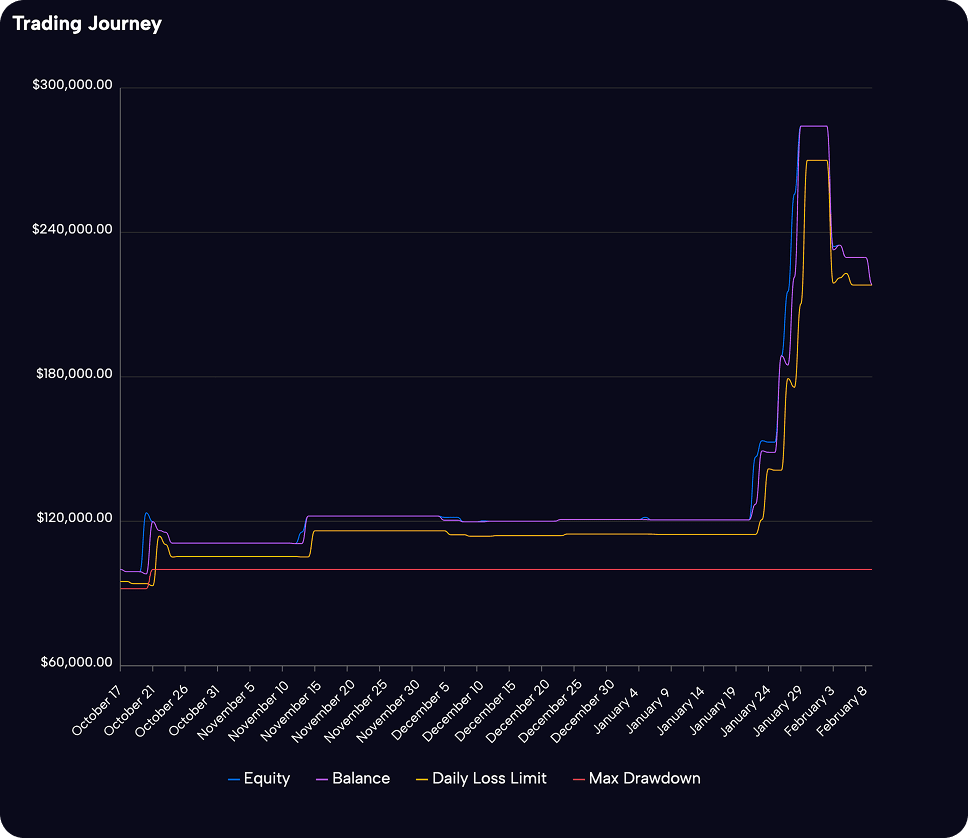968x838 pixels.
Task: Click the February 8 x-axis label
Action: tap(842, 710)
